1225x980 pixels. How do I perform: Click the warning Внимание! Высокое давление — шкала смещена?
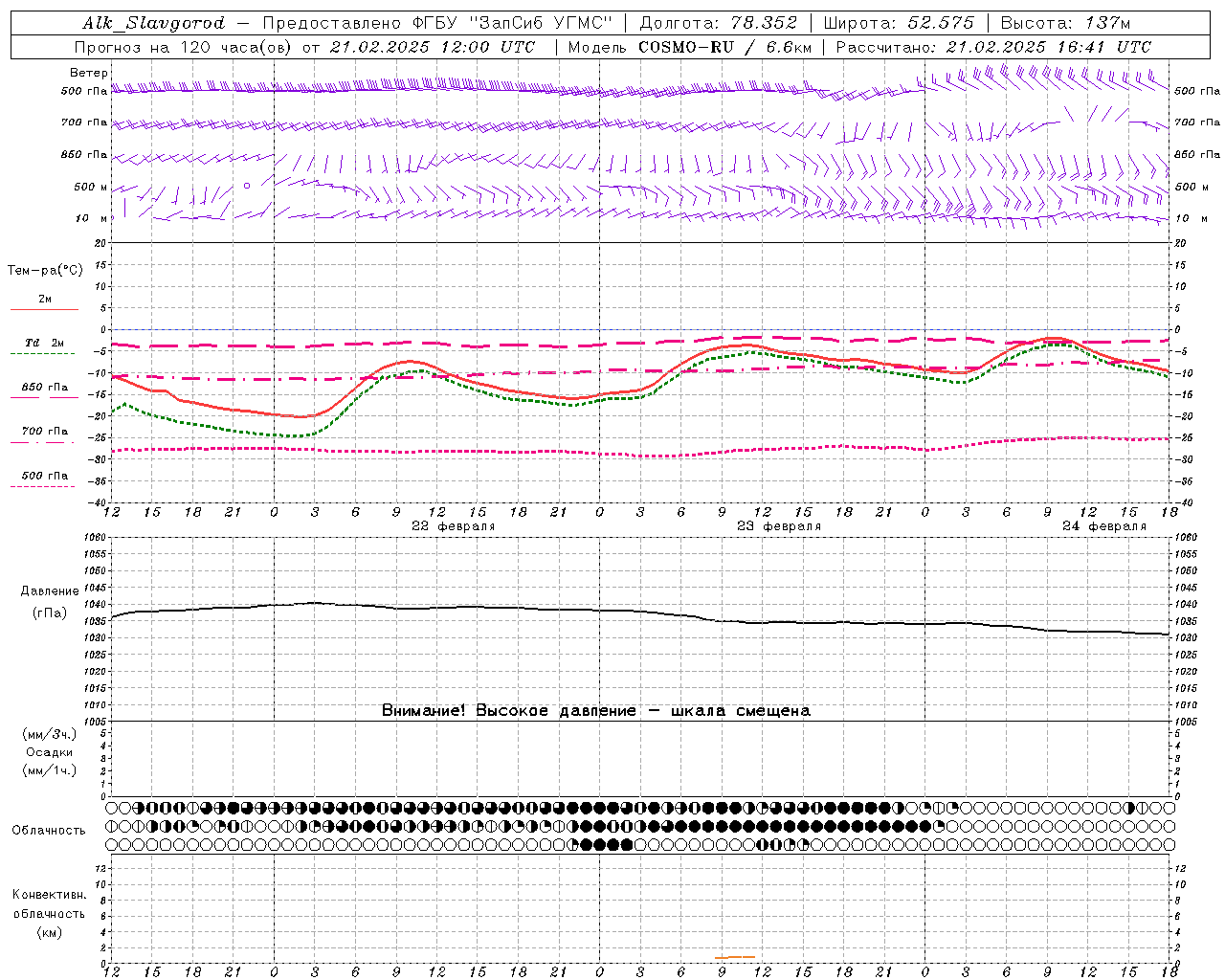point(596,710)
